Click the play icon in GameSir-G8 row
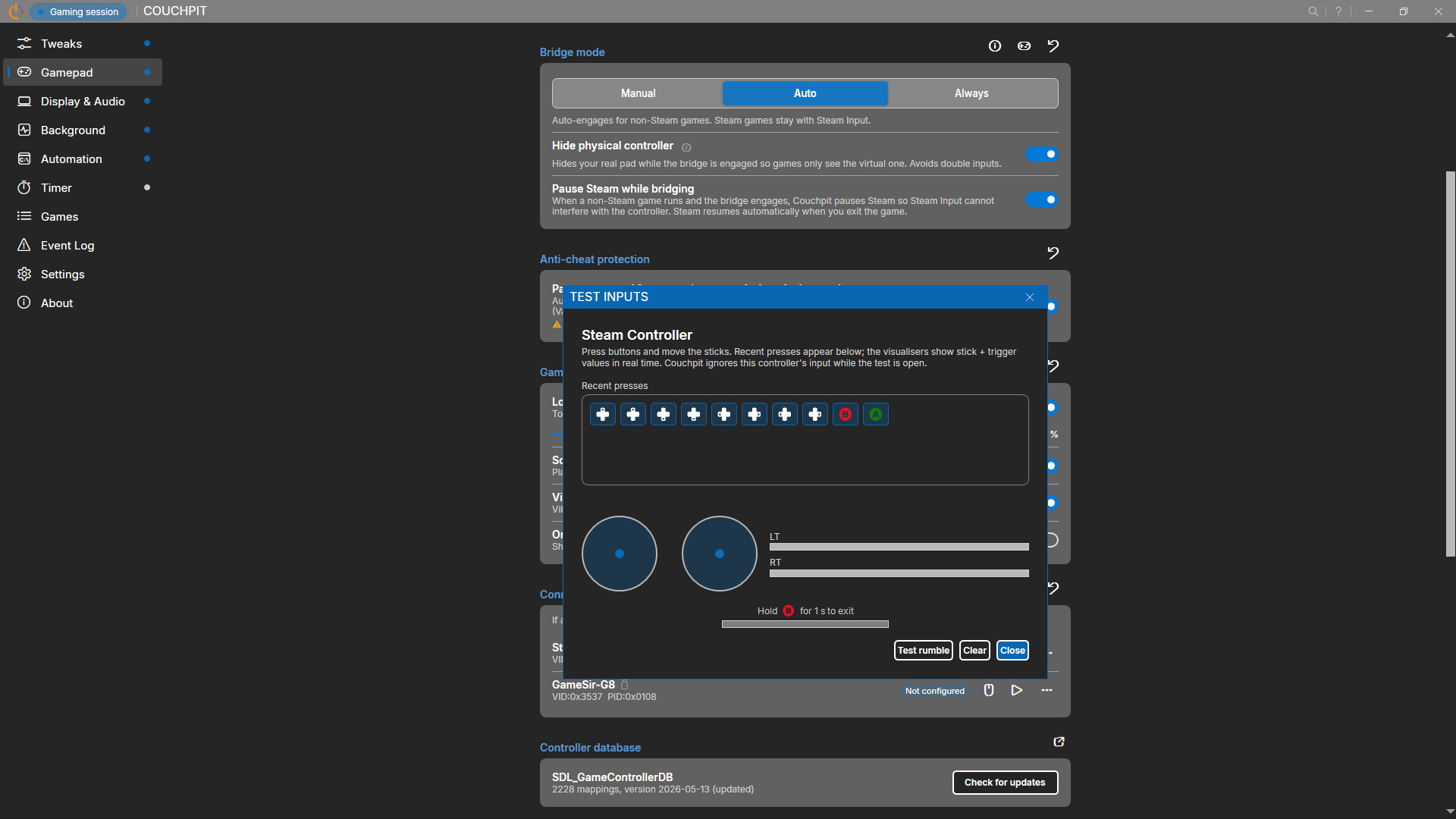Screen dimensions: 1456x819 tap(1017, 690)
